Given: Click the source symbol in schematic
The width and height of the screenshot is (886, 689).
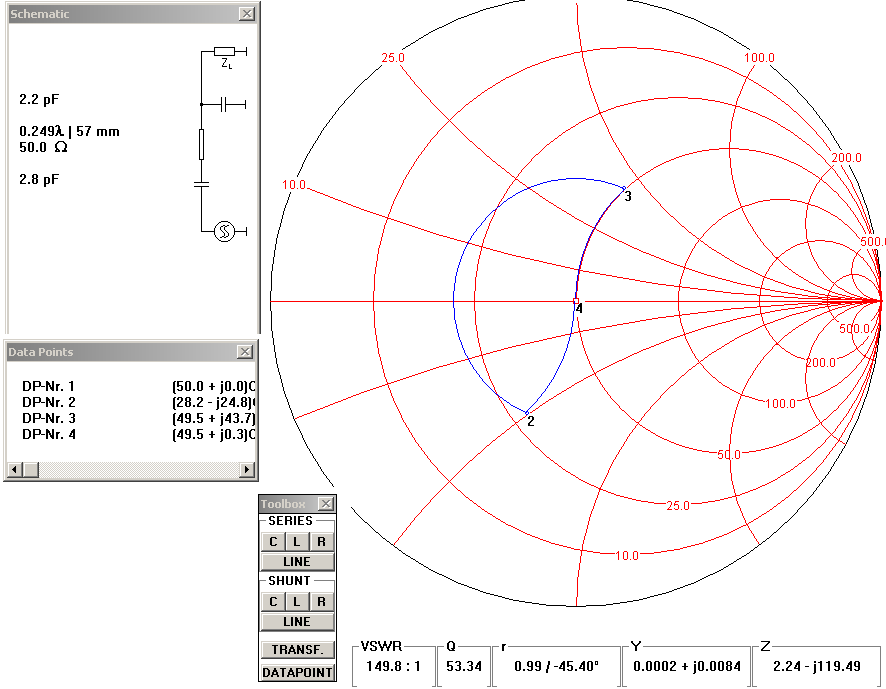Looking at the screenshot, I should point(224,231).
